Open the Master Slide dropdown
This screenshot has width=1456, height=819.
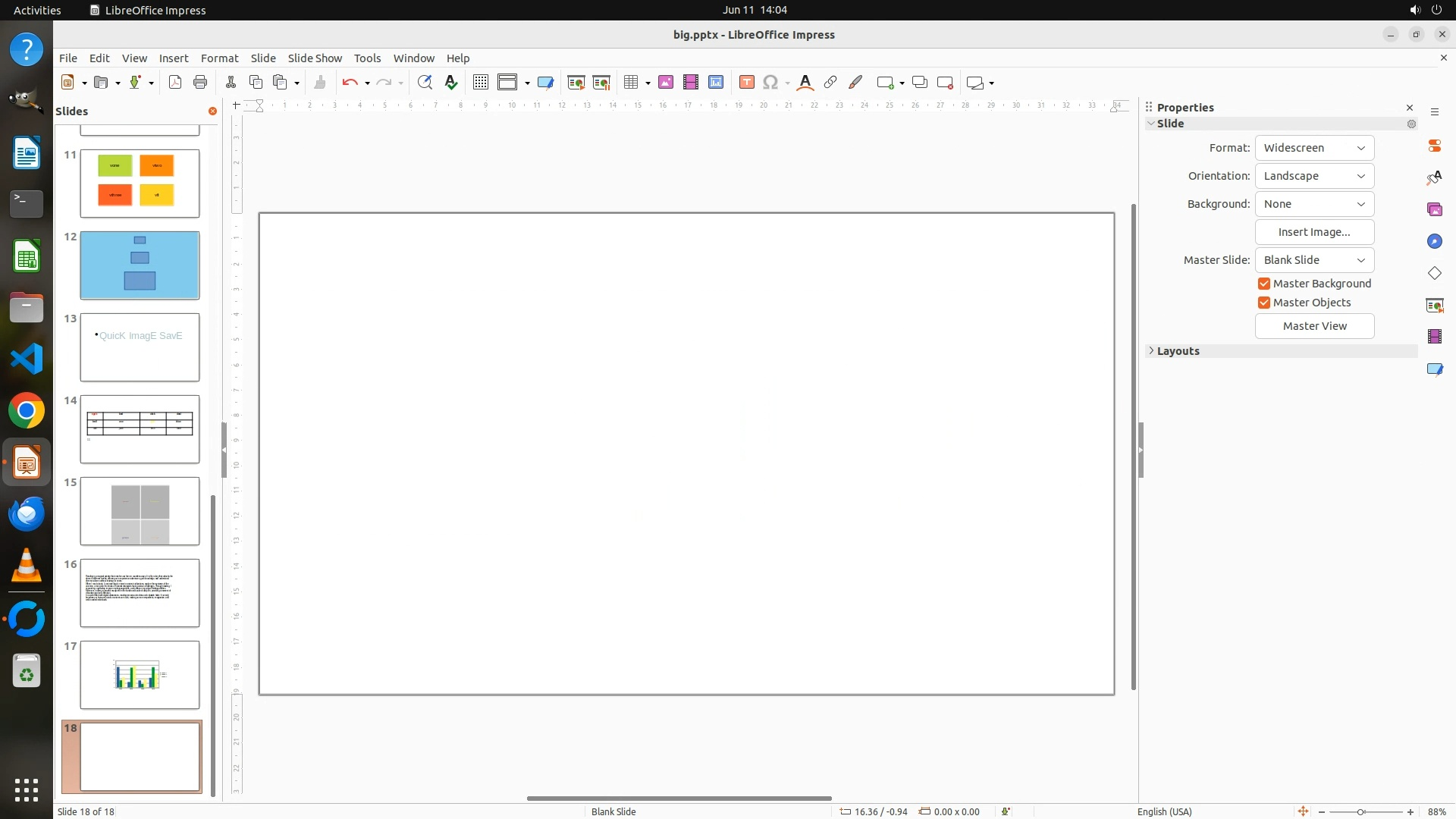click(1314, 260)
